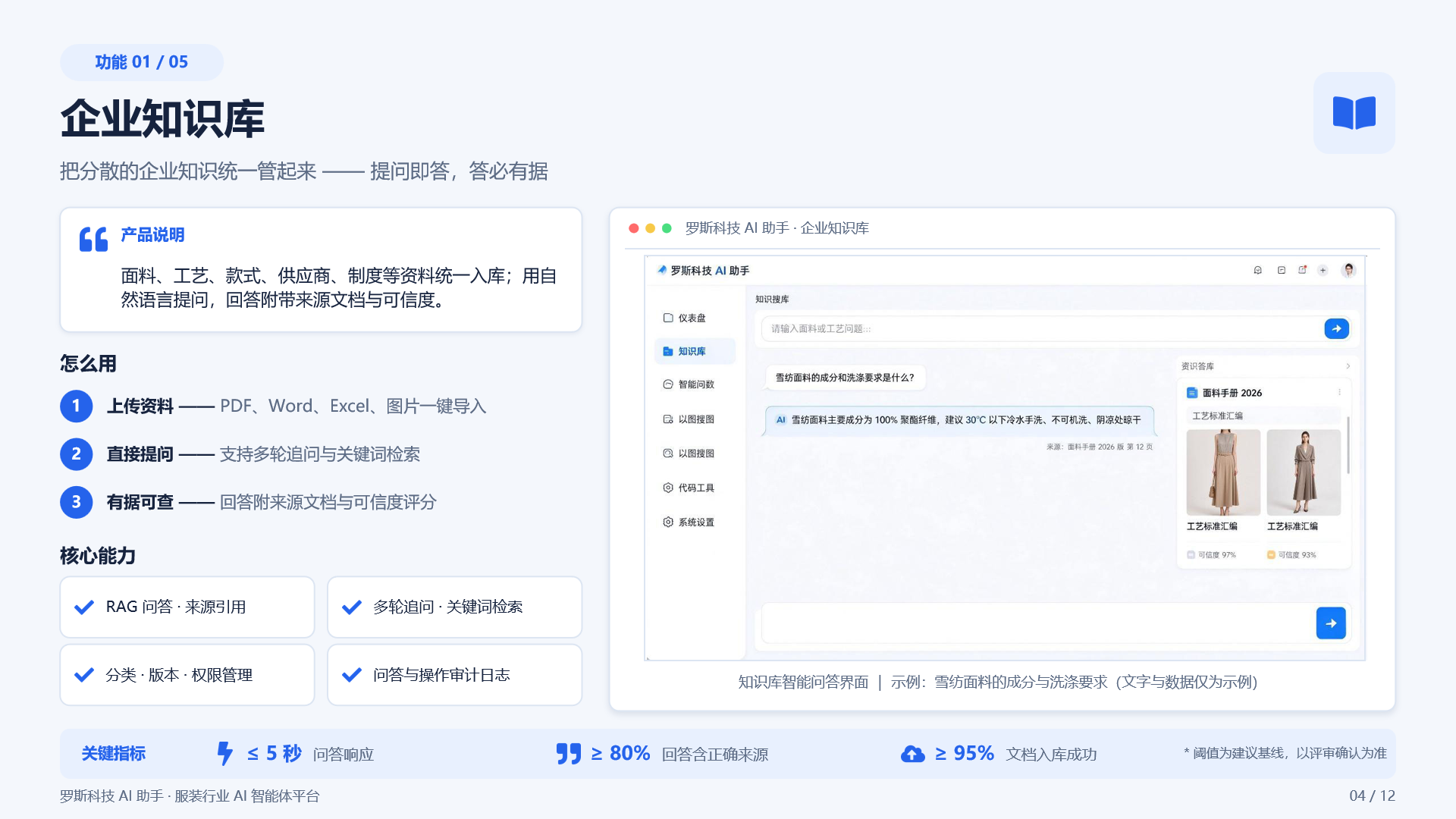Click the checkmark on 多轮追问 · 关键词检索
Viewport: 1456px width, 819px height.
coord(352,607)
